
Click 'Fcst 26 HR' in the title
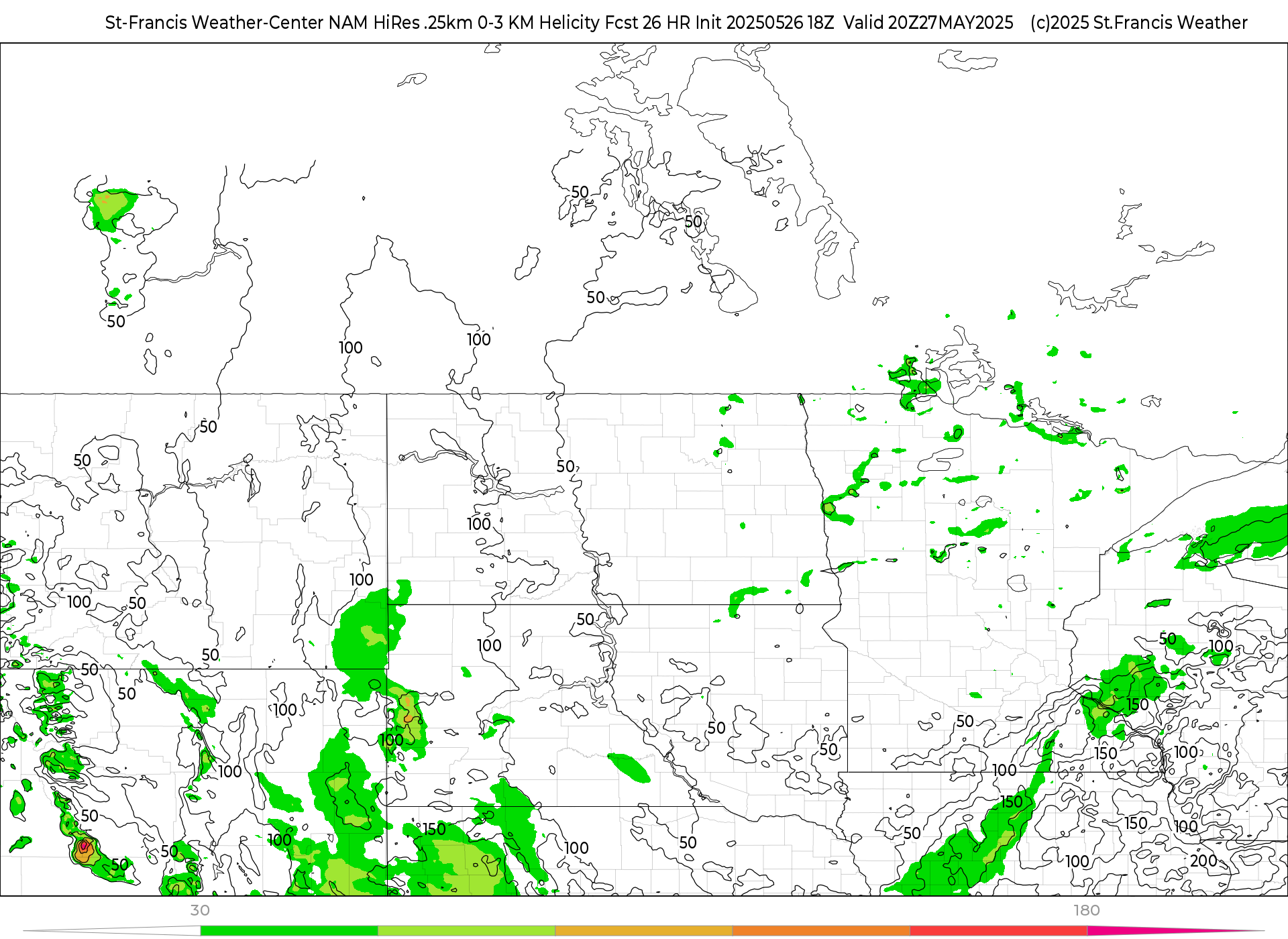pyautogui.click(x=647, y=23)
